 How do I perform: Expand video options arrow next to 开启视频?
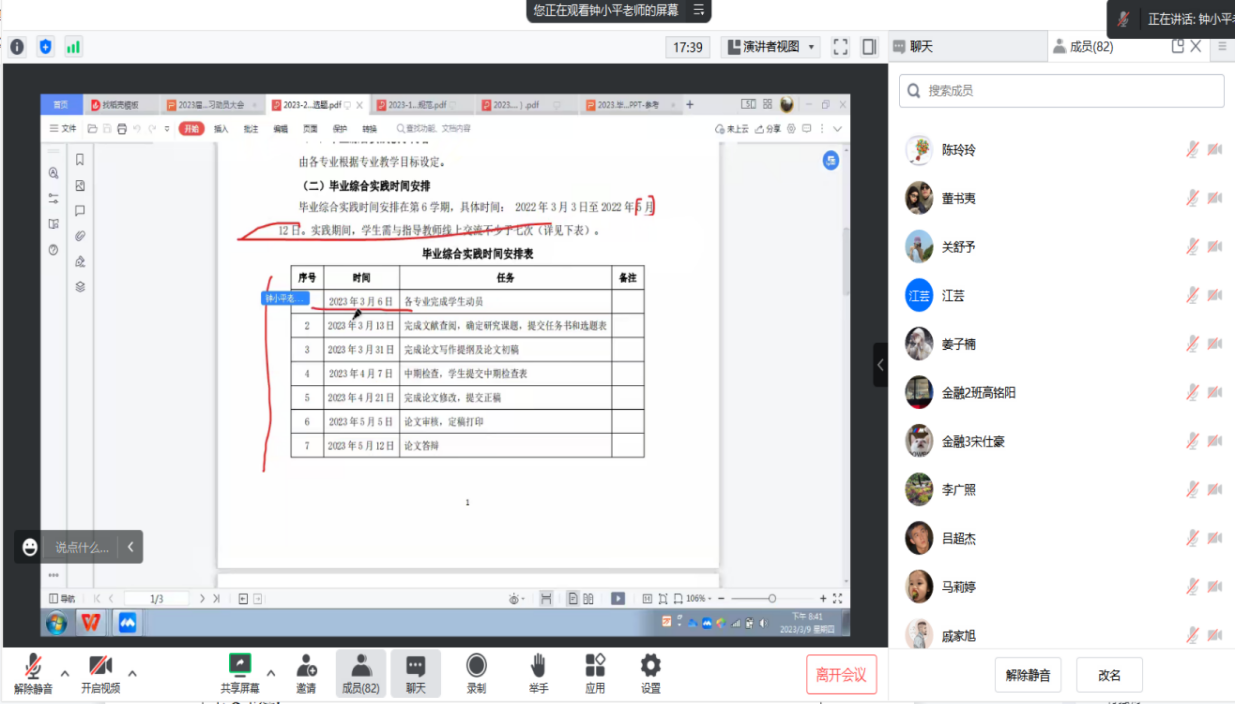point(132,673)
